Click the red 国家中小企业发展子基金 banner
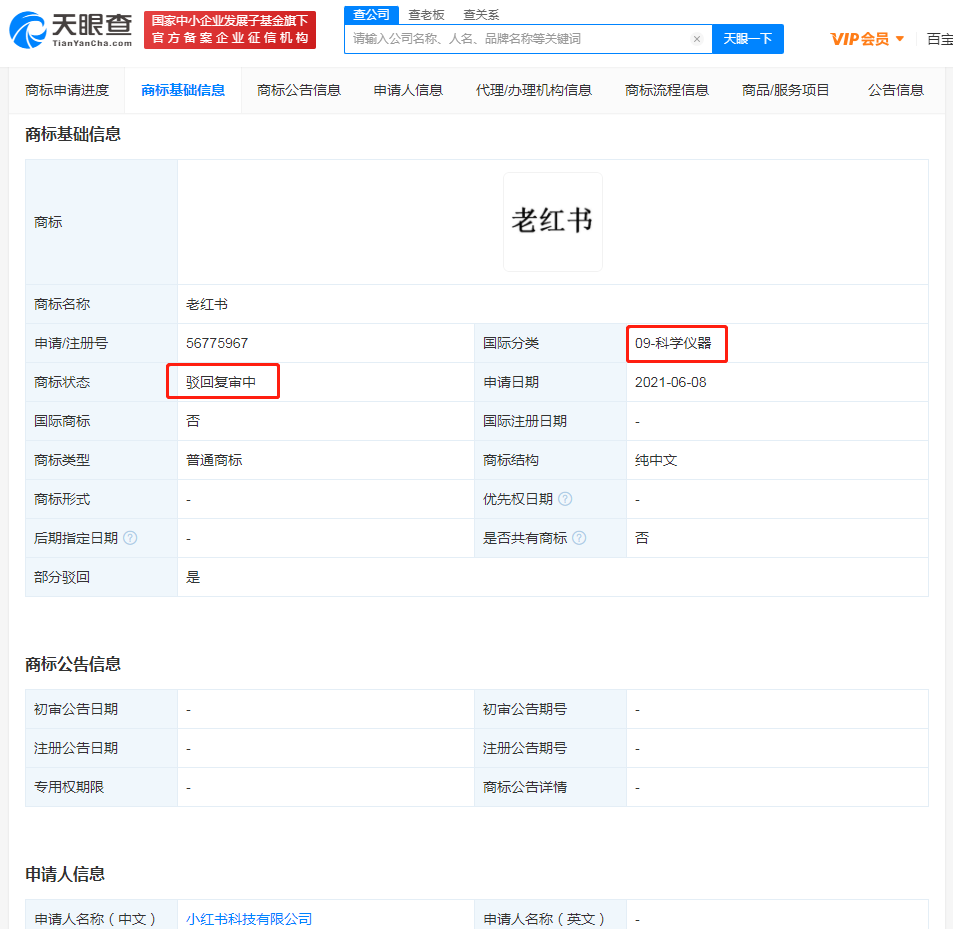 pos(230,30)
